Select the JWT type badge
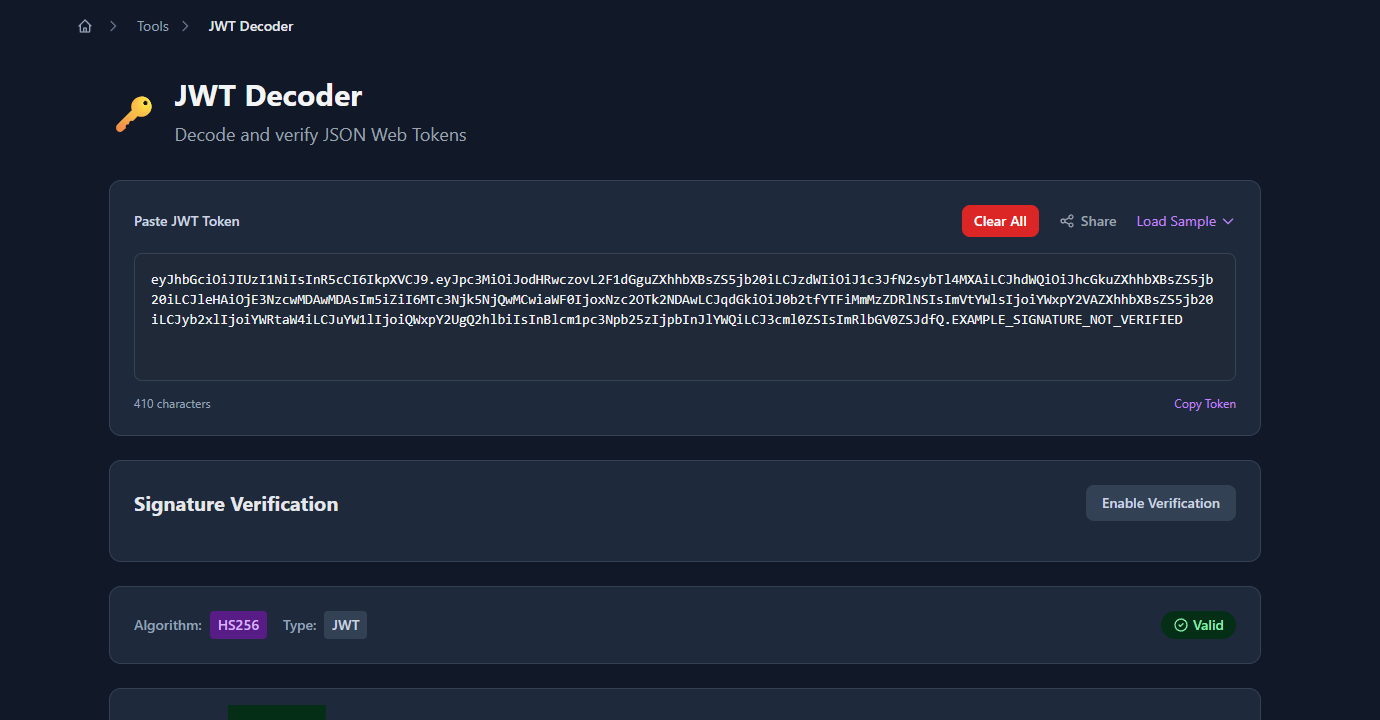The image size is (1380, 720). pos(344,624)
